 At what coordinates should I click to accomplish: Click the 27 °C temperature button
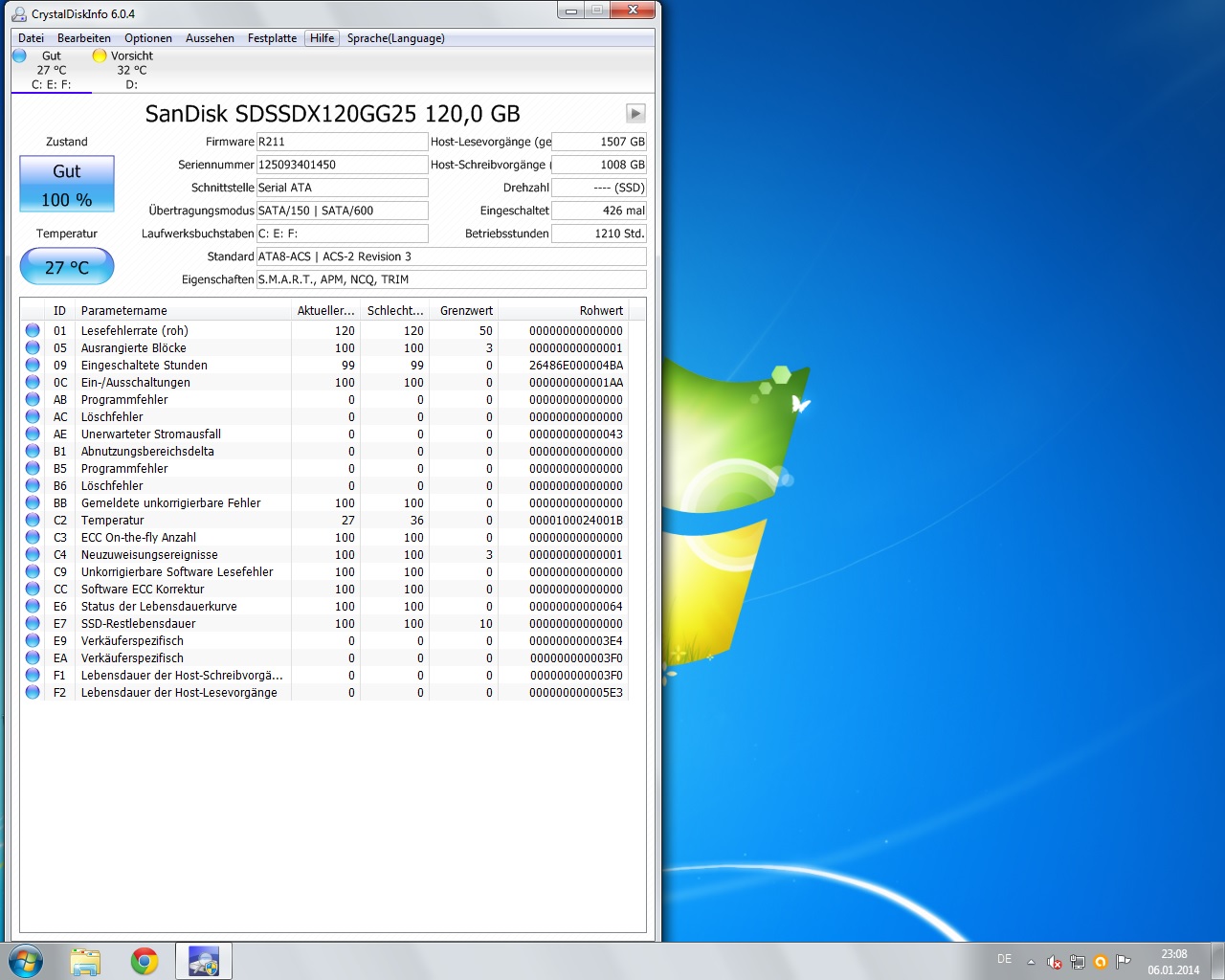pyautogui.click(x=67, y=266)
